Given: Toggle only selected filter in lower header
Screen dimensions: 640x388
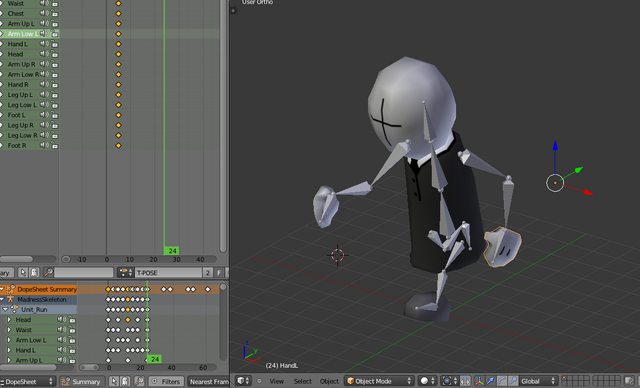Looking at the screenshot, I should tap(114, 382).
